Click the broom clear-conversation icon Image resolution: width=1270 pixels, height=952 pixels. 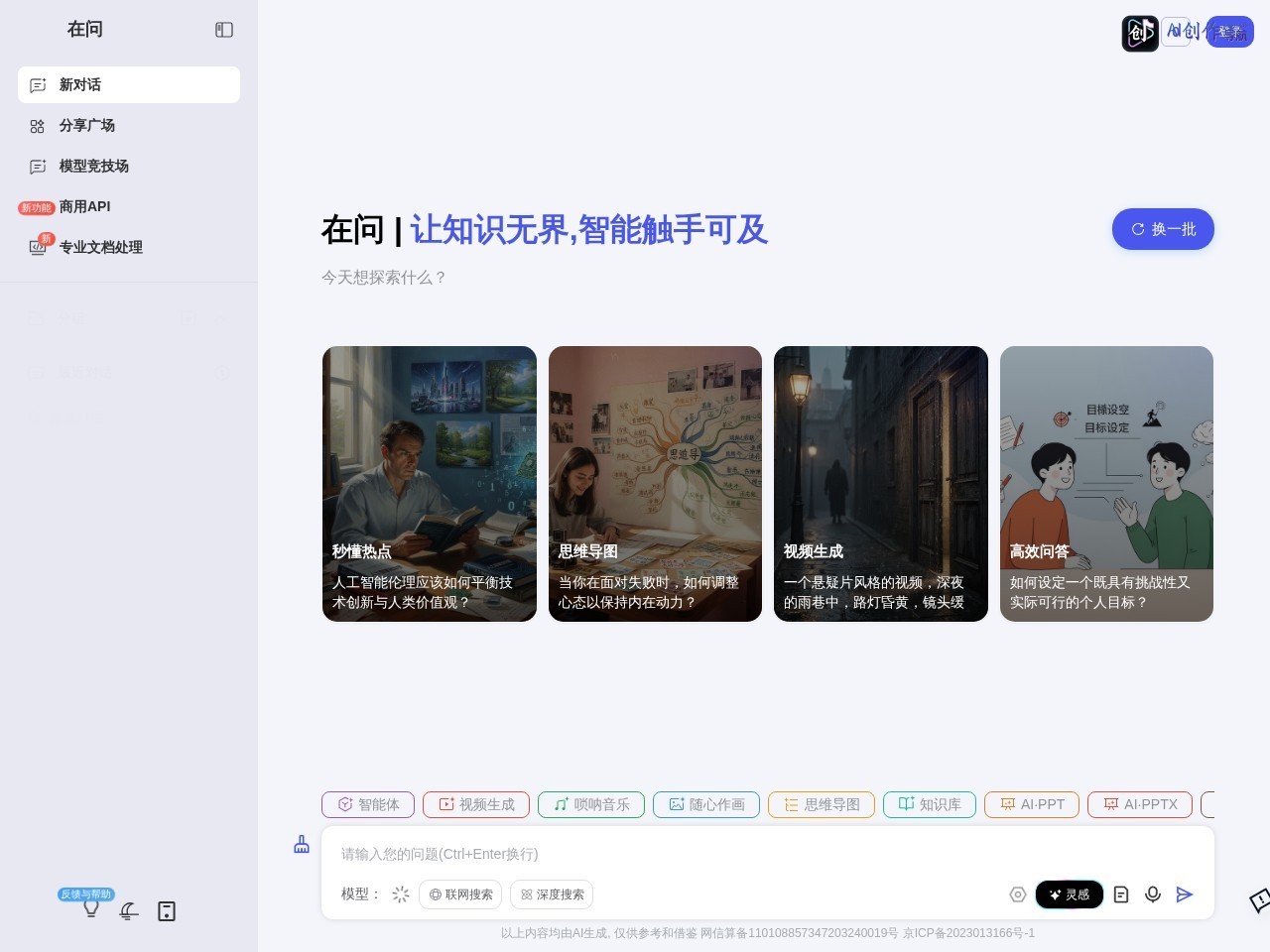coord(302,844)
